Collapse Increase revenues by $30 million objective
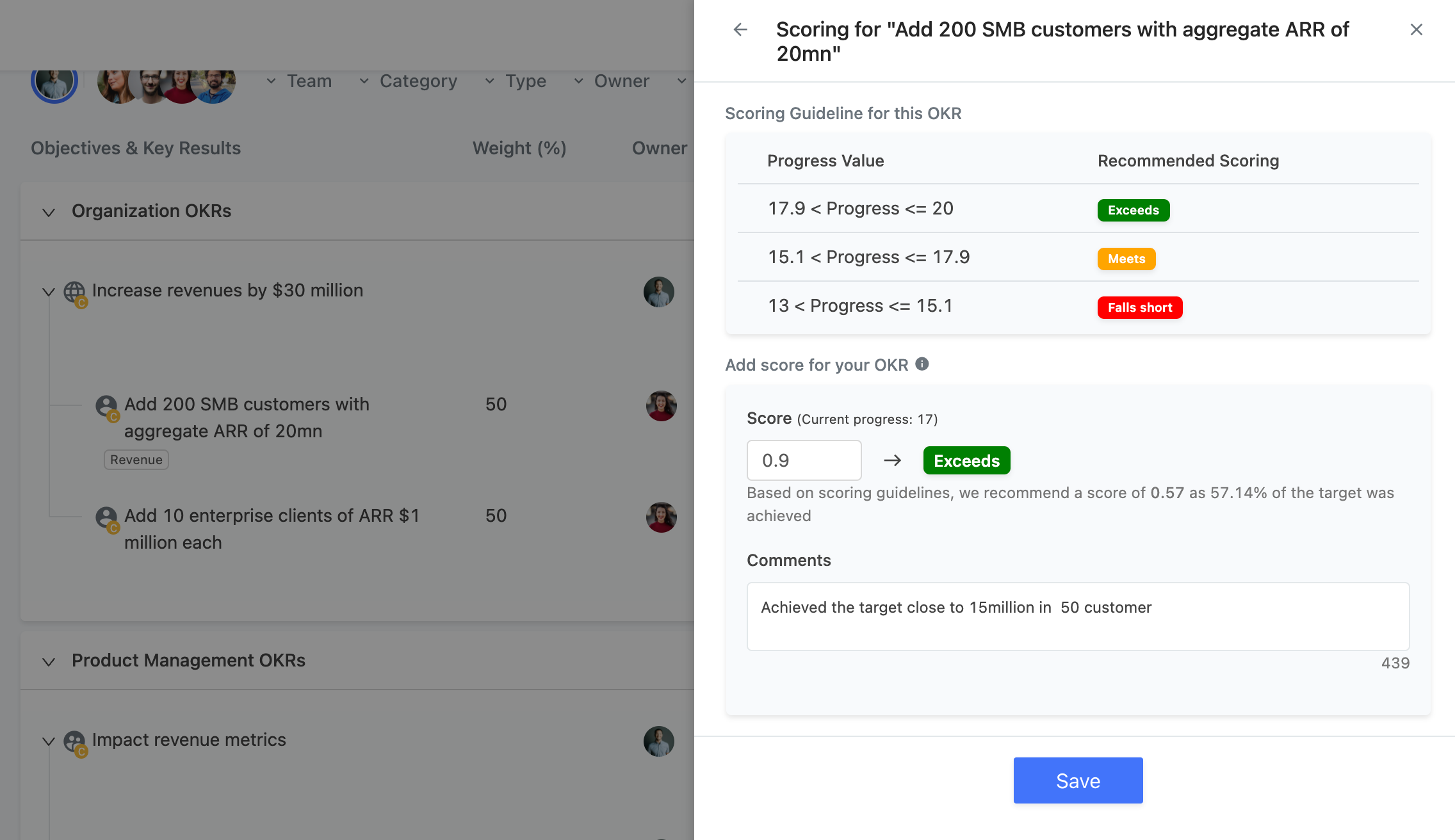 (49, 292)
